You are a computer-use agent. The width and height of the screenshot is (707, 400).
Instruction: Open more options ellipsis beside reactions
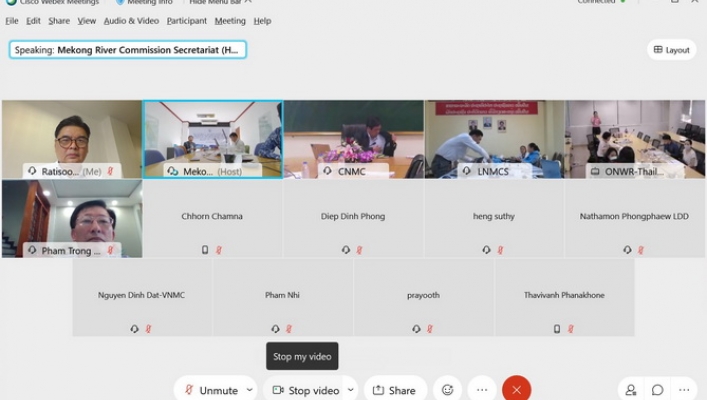(482, 390)
